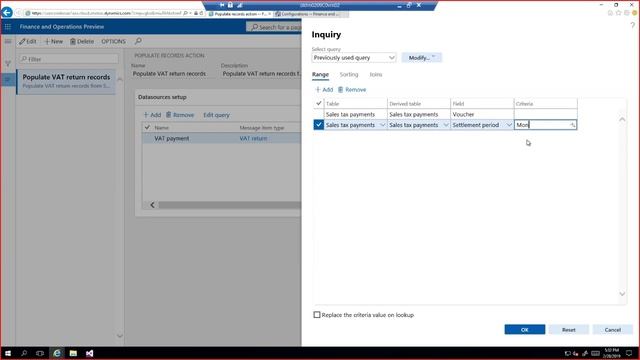Click the OK button
The image size is (640, 360).
524,329
